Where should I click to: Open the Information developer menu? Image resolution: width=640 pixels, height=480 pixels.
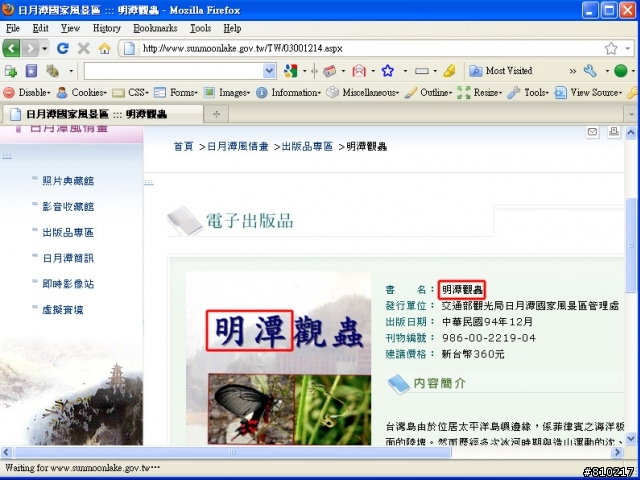click(x=288, y=93)
